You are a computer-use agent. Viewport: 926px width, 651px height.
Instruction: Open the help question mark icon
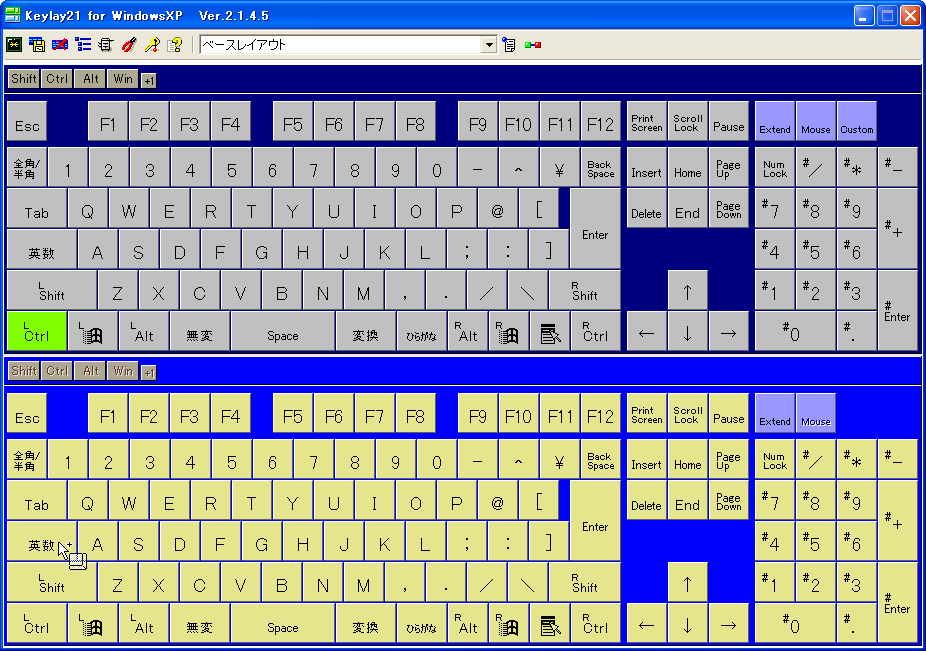175,44
